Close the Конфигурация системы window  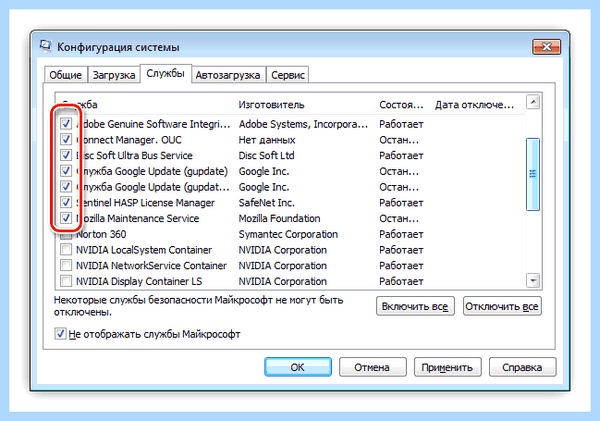(x=546, y=47)
